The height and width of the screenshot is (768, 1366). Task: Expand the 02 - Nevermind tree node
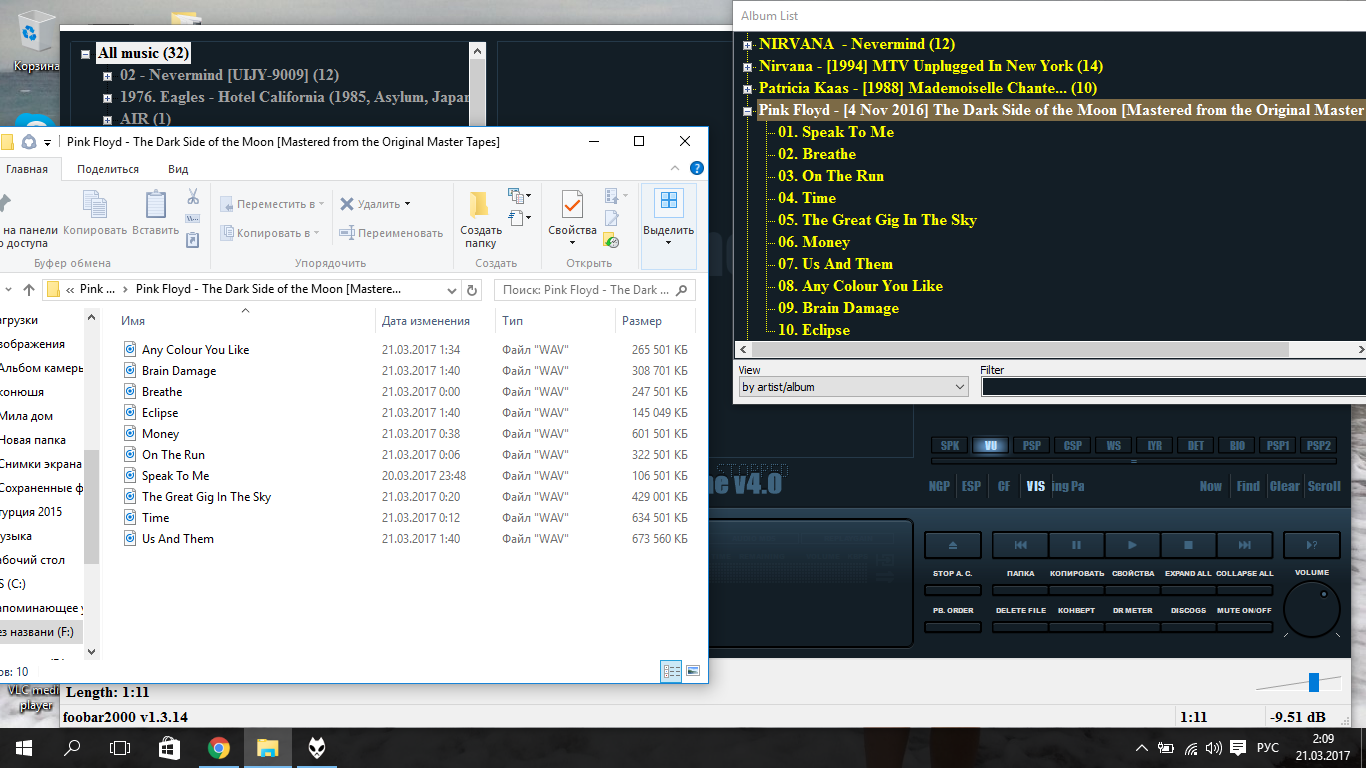point(108,76)
